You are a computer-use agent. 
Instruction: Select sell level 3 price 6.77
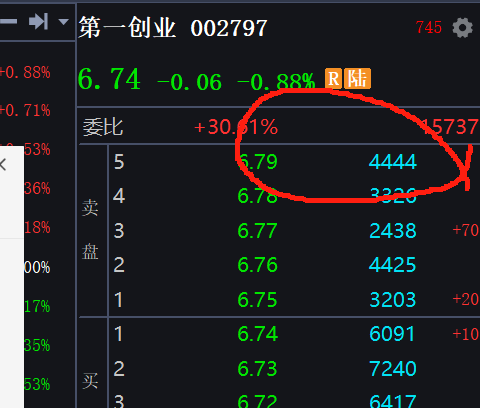(x=257, y=231)
